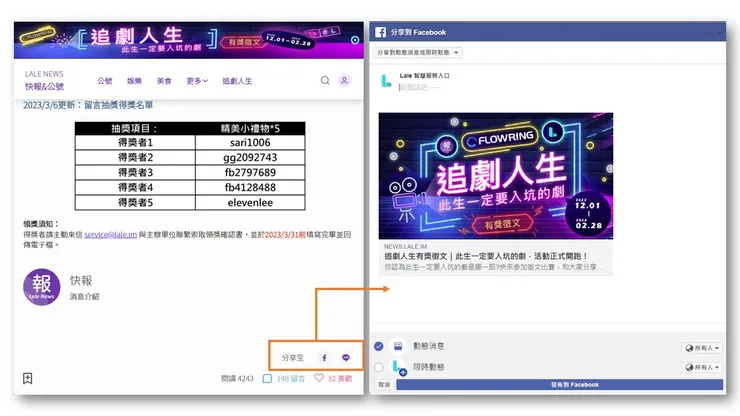Click the 閱讀 4243 read count
Screen dimensions: 740x416
(x=237, y=379)
